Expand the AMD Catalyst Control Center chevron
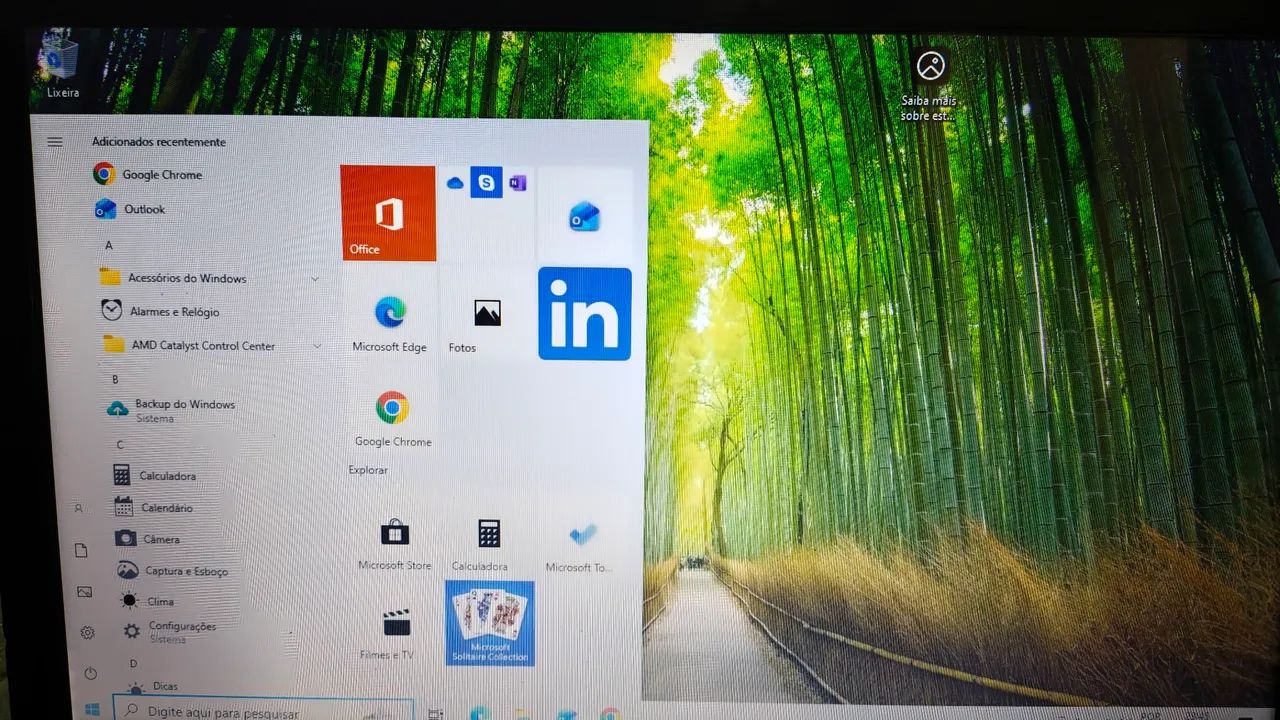1280x720 pixels. [318, 345]
